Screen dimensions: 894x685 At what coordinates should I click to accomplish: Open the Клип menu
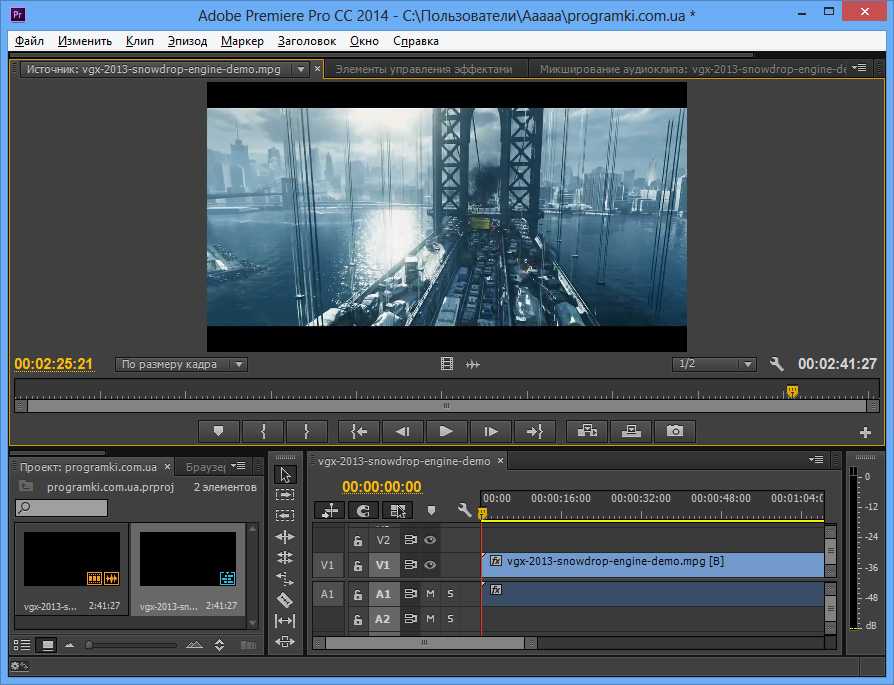coord(140,41)
